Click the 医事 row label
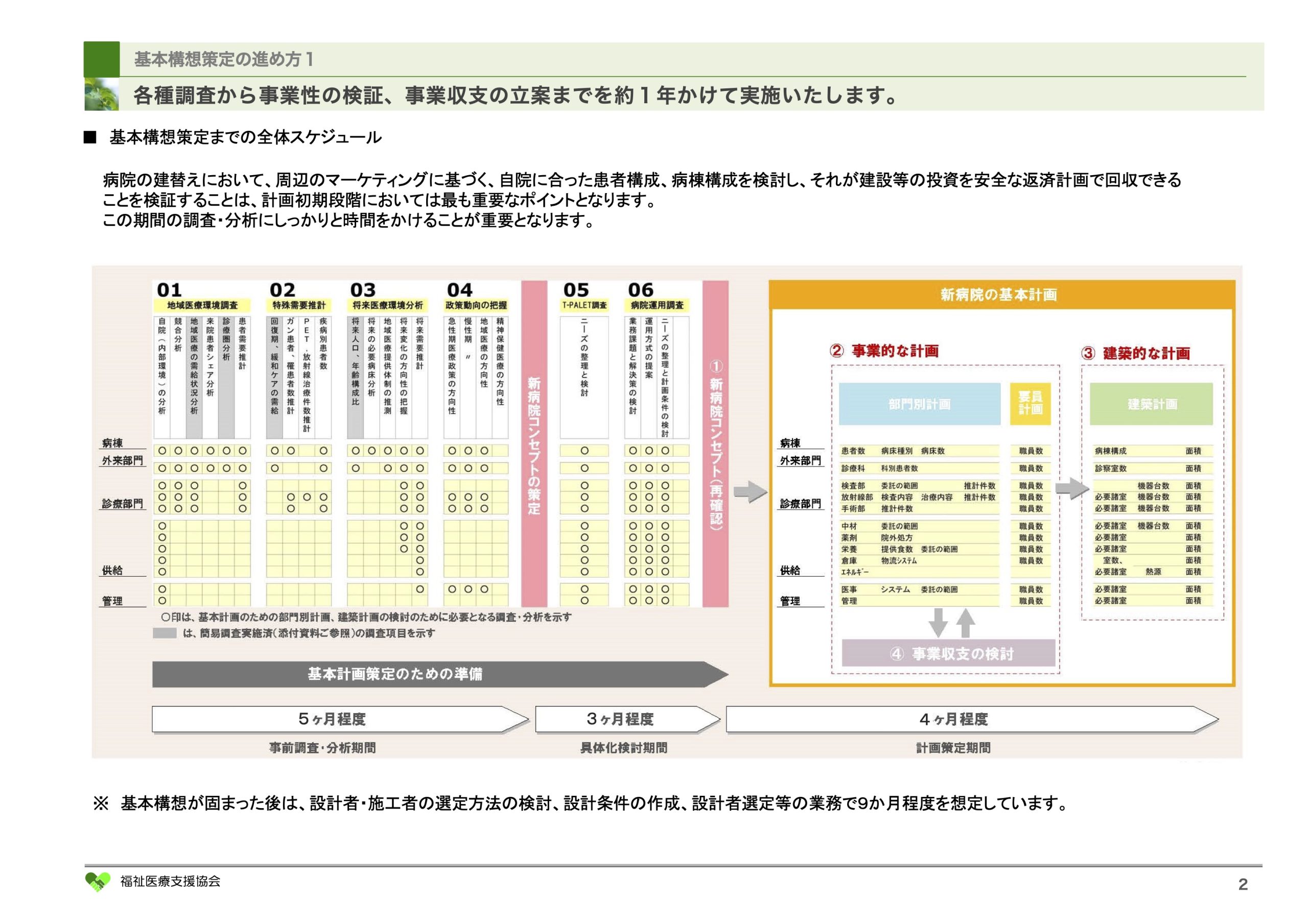 coord(849,589)
